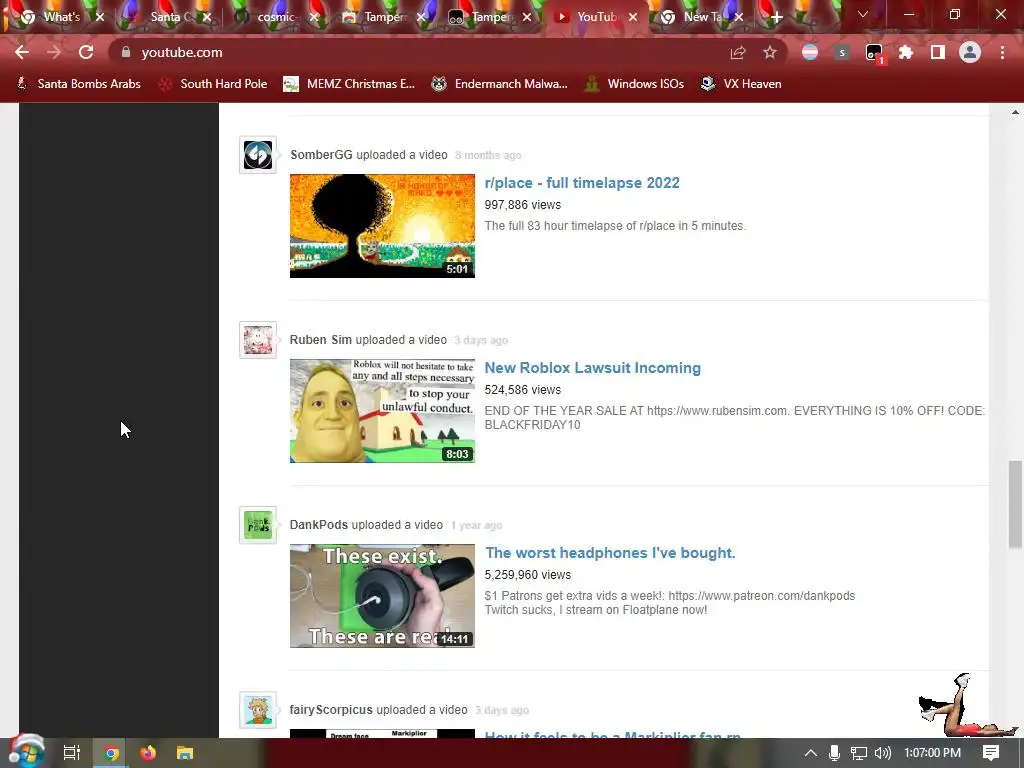This screenshot has width=1024, height=768.
Task: Open Windows ISOs bookmark
Action: point(634,84)
